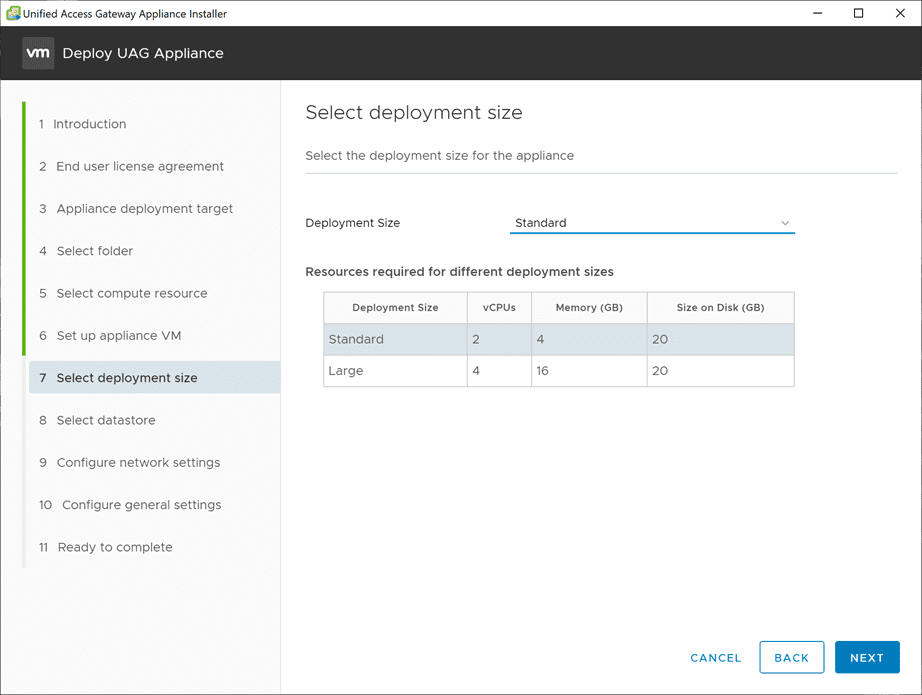Go to Select compute resource step
The image size is (922, 695).
click(x=133, y=293)
